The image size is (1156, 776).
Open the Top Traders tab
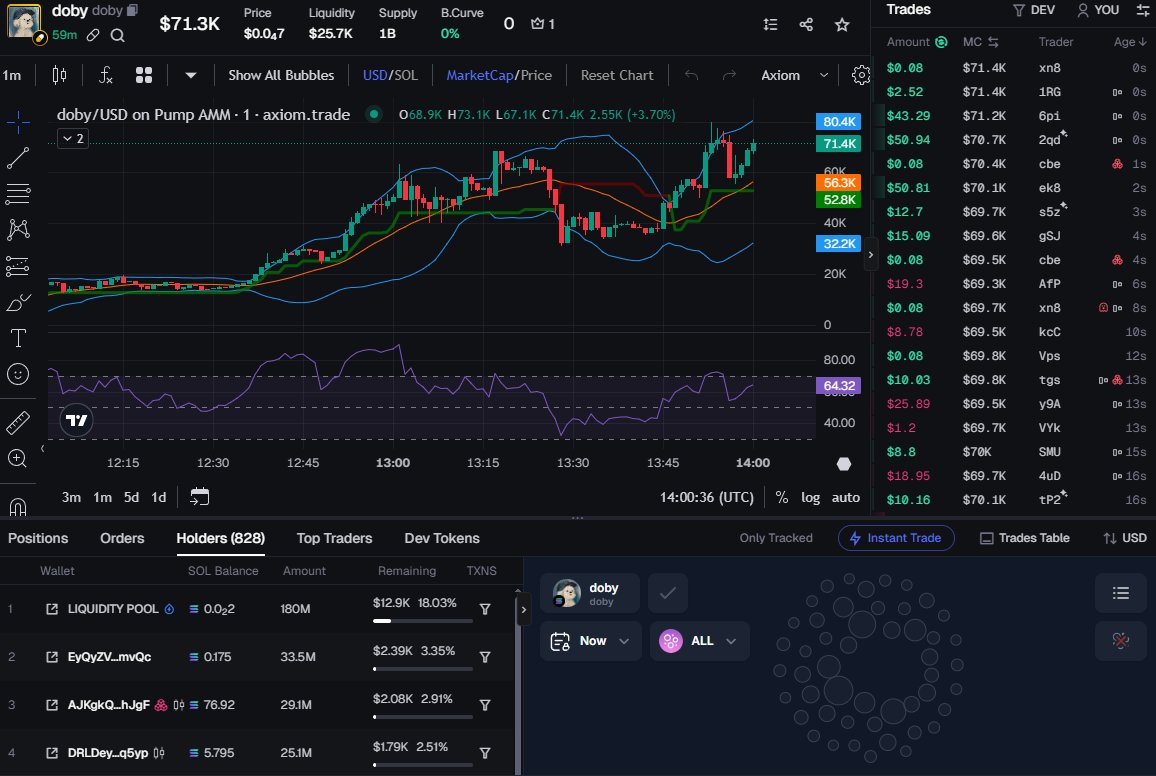[335, 538]
